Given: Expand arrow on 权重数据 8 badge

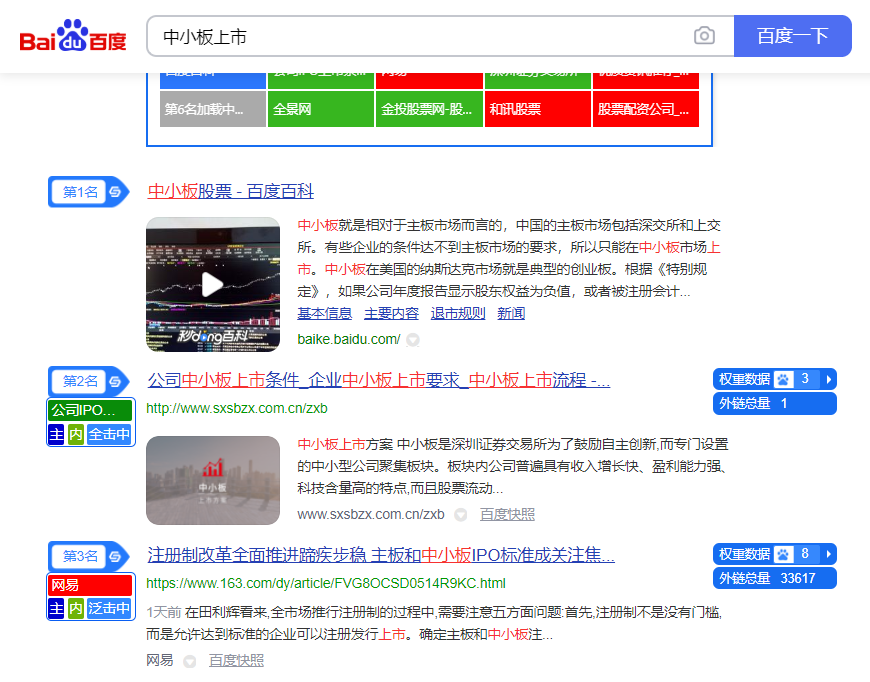Looking at the screenshot, I should pyautogui.click(x=829, y=554).
